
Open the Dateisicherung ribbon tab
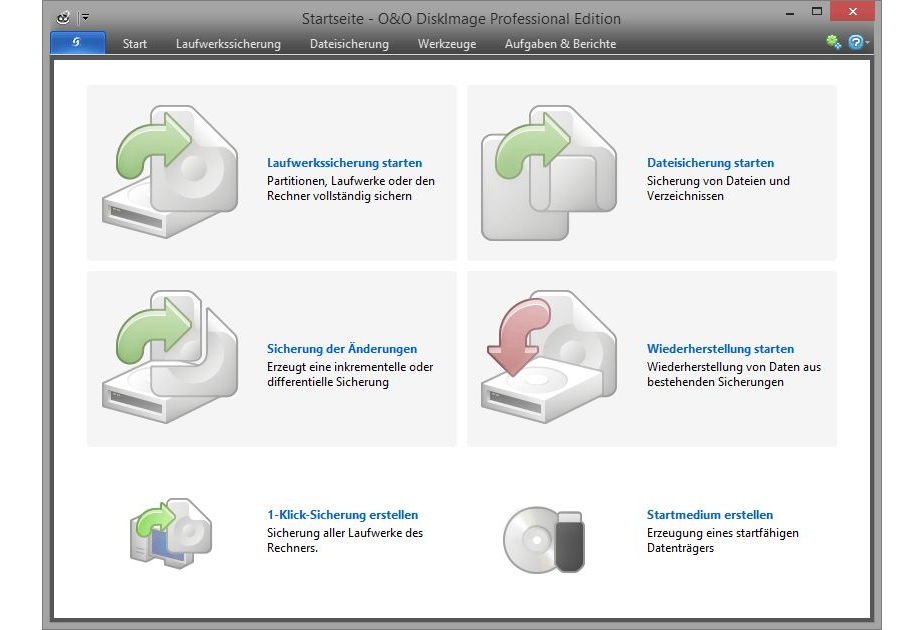pyautogui.click(x=349, y=44)
